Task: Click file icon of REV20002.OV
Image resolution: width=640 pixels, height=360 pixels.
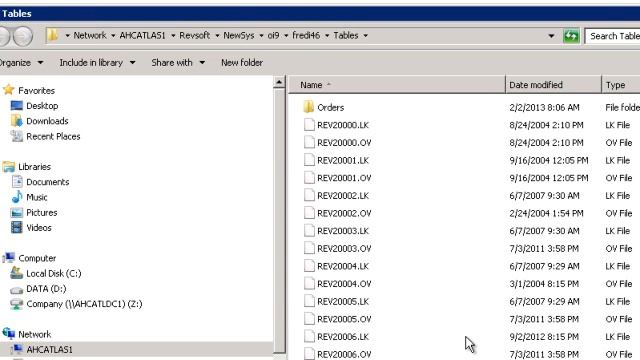Action: 309,213
